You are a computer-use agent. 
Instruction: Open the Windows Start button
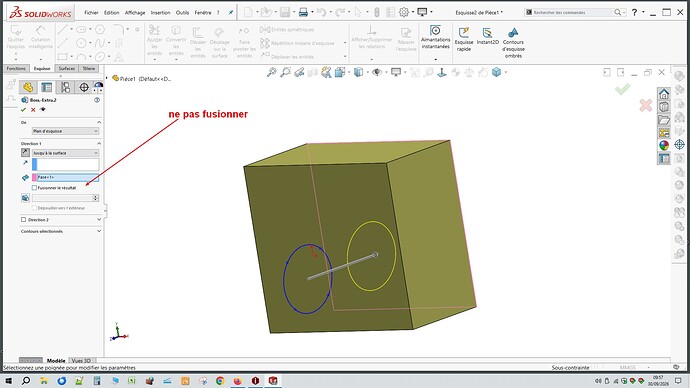[x=8, y=381]
